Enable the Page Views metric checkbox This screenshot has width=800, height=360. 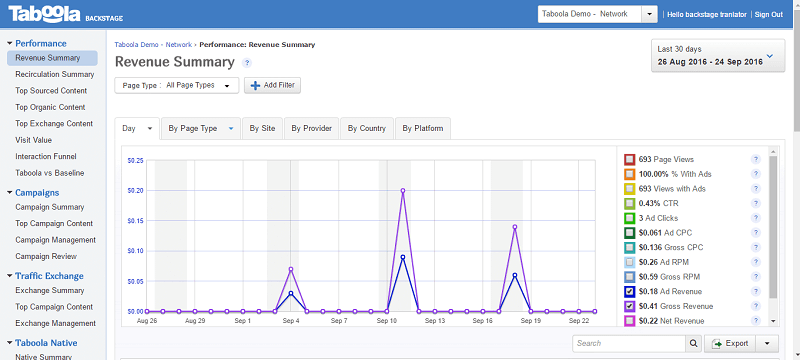point(630,160)
